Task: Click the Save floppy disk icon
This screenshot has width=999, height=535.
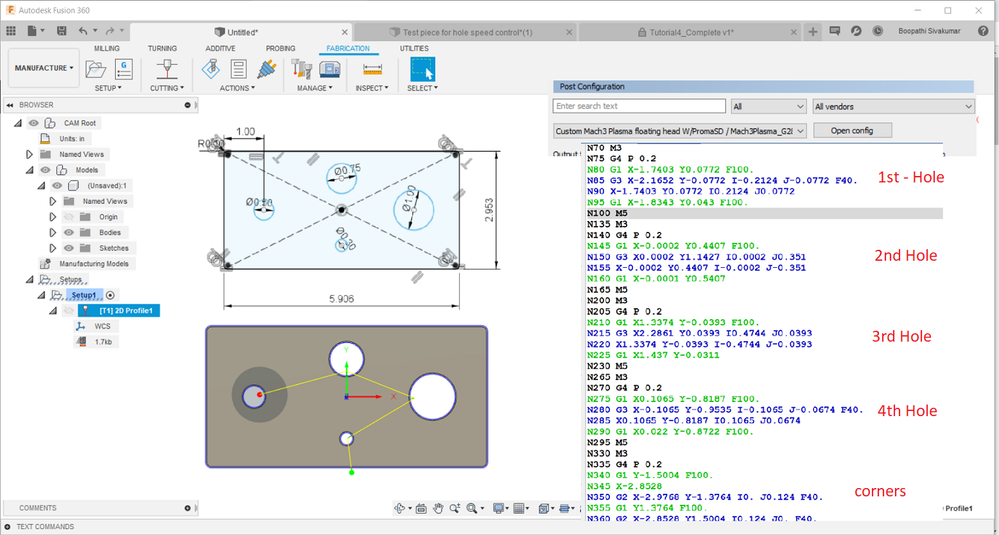Action: click(62, 31)
